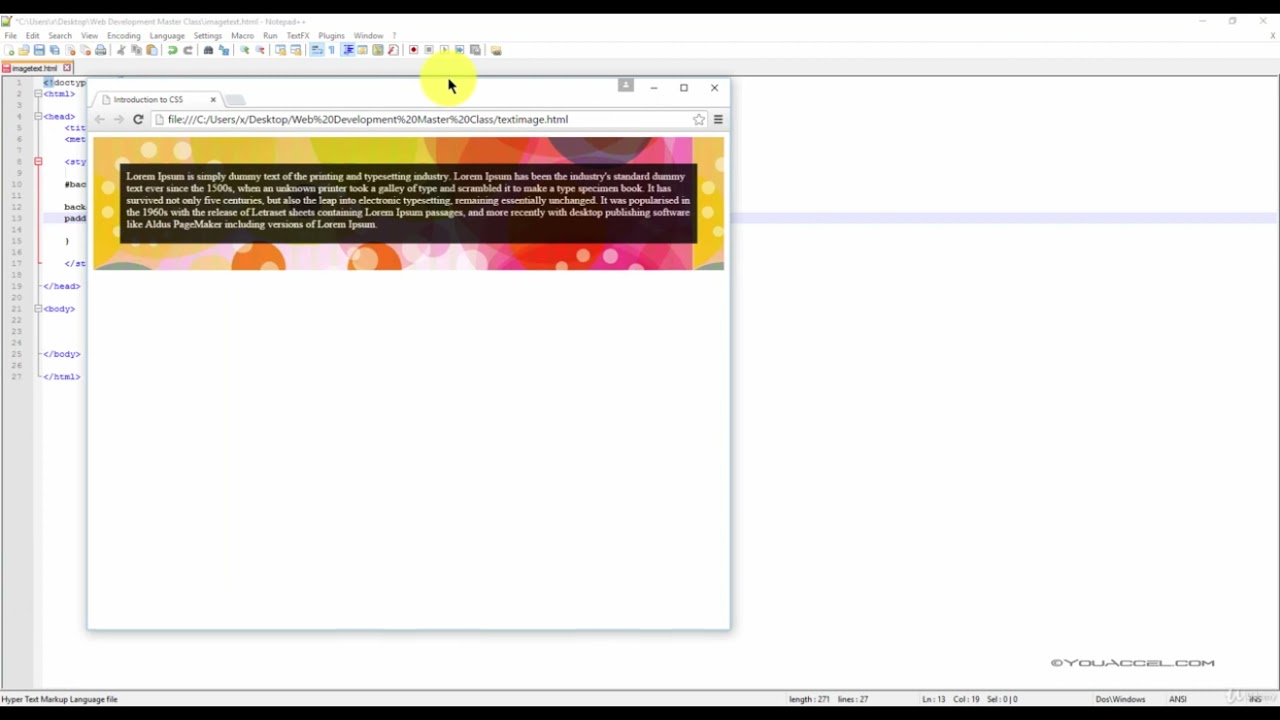Open the Macro menu
Image resolution: width=1280 pixels, height=720 pixels.
pos(242,36)
